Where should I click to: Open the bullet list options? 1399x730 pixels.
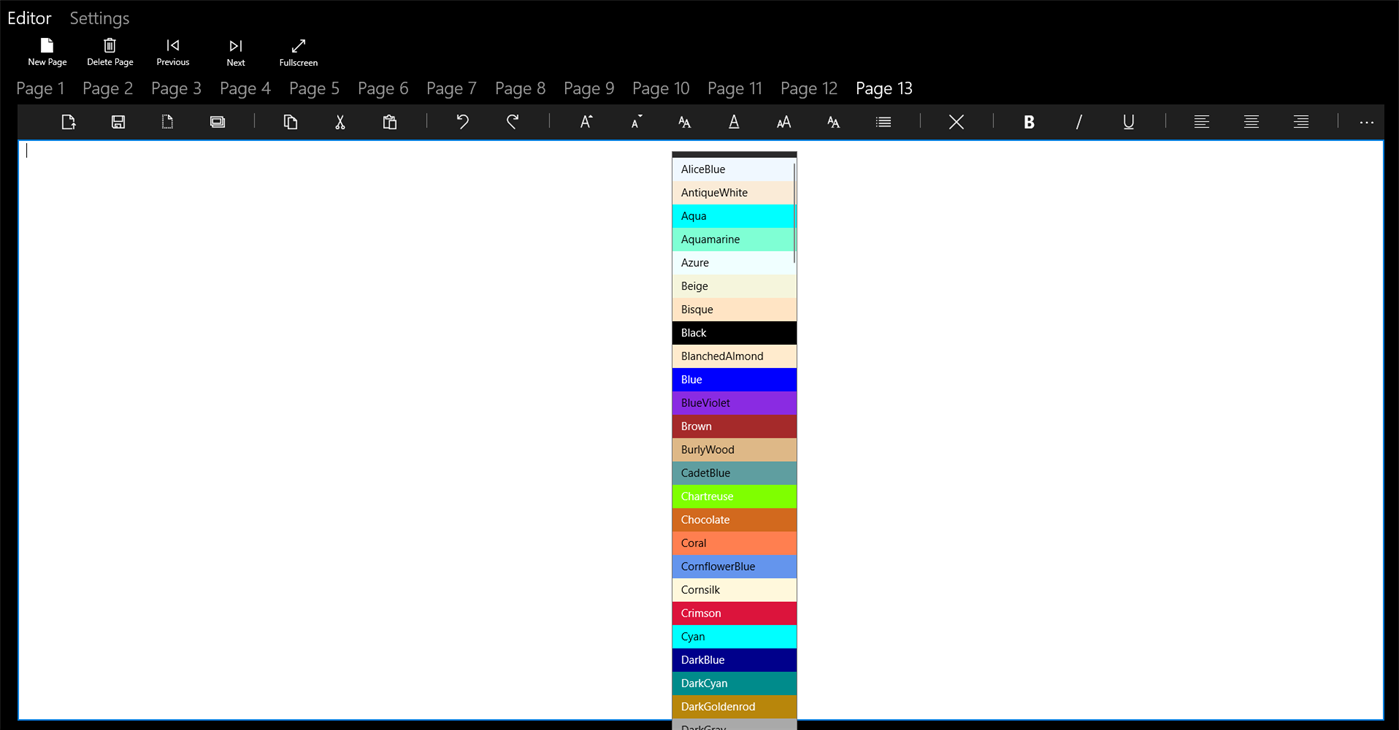(882, 121)
